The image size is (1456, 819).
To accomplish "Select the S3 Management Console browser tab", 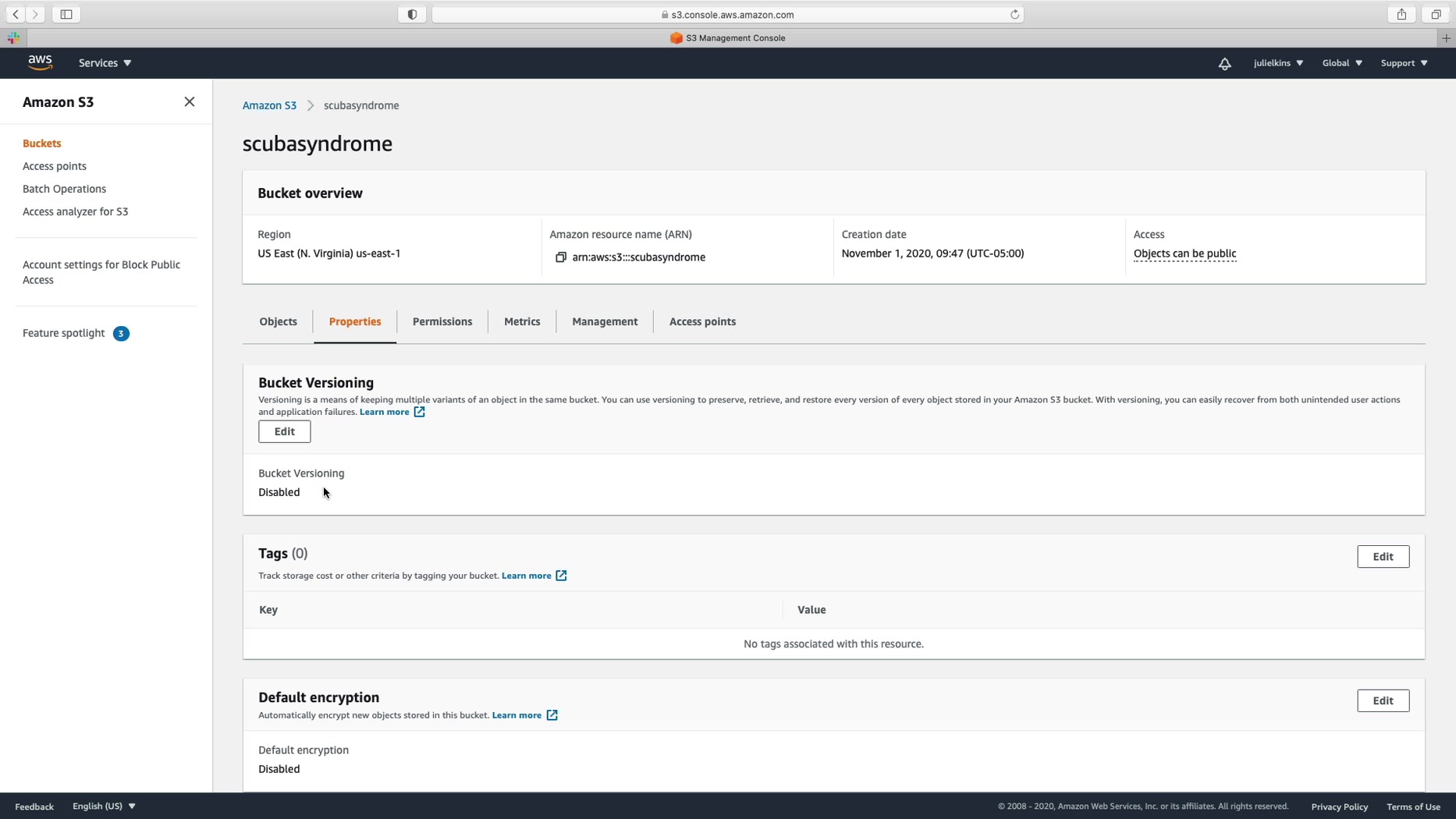I will pyautogui.click(x=727, y=37).
